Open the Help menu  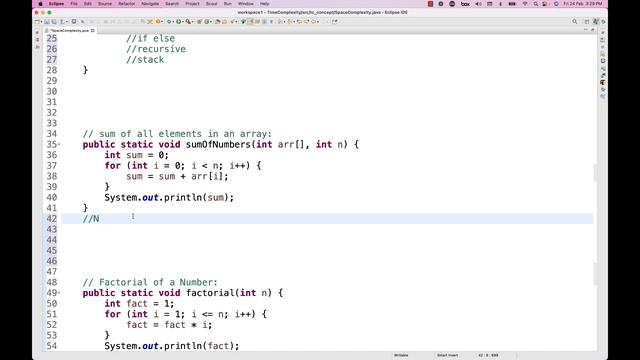click(x=264, y=4)
